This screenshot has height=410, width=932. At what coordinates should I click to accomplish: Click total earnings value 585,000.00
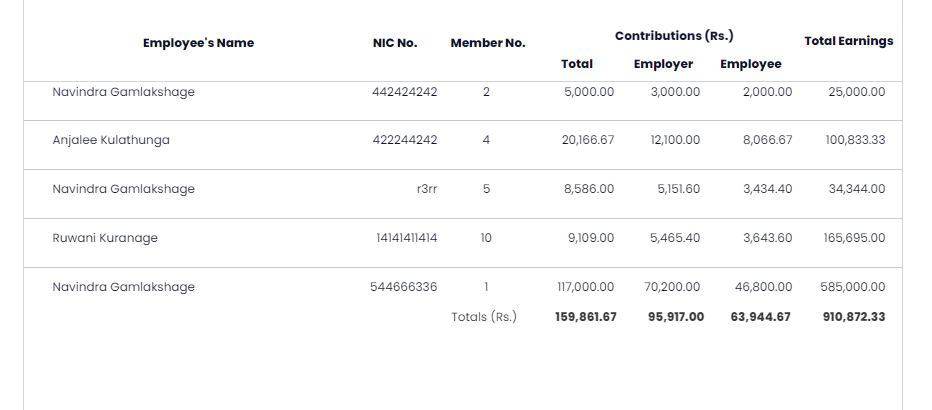pyautogui.click(x=850, y=287)
